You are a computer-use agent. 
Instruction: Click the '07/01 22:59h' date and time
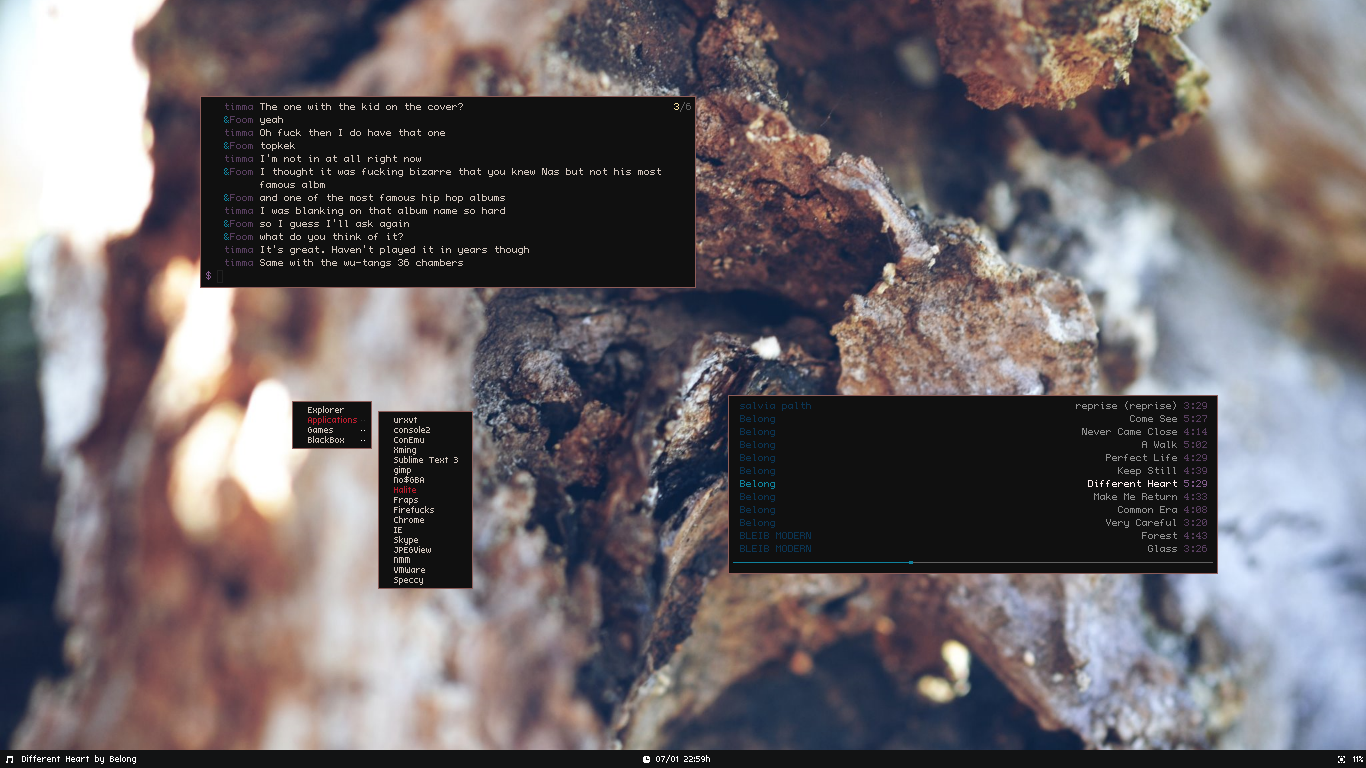point(683,759)
